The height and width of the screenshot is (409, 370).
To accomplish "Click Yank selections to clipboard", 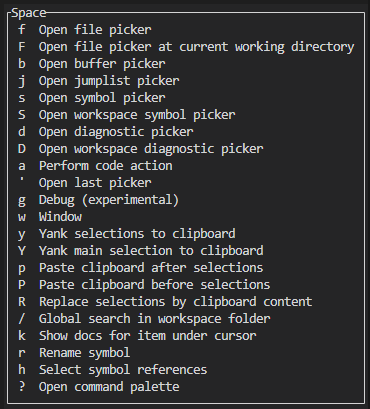I will point(127,234).
